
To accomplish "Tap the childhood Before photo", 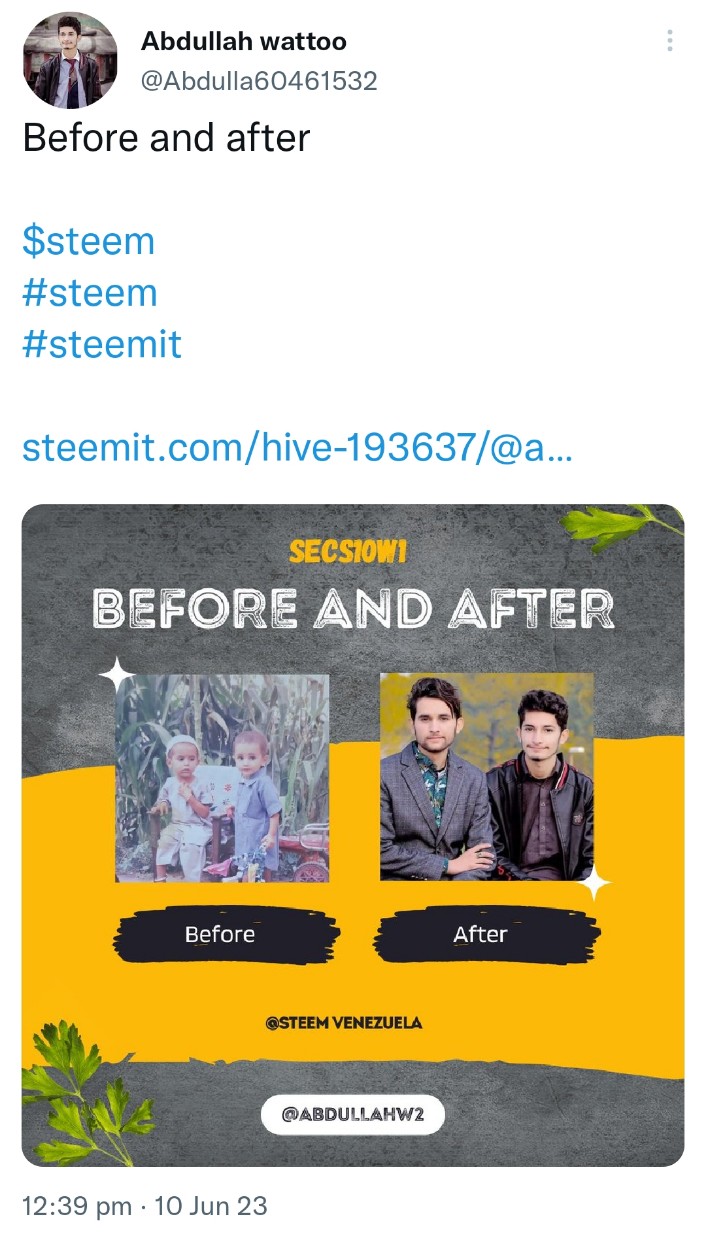I will (222, 778).
